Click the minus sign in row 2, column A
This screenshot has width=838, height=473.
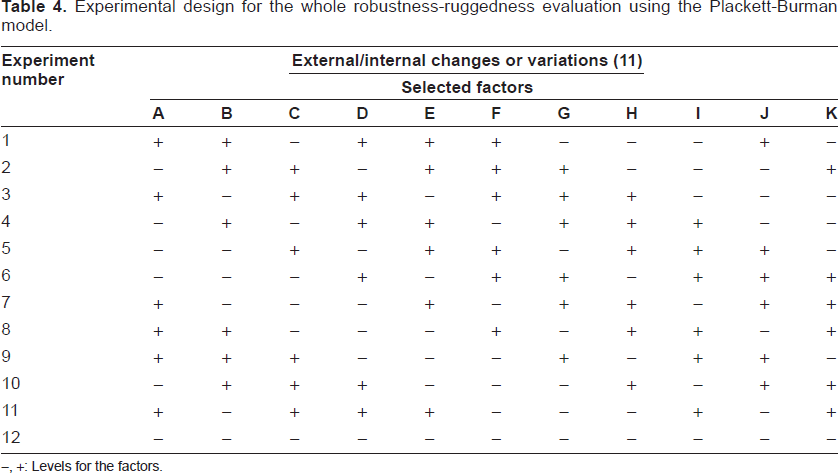158,170
